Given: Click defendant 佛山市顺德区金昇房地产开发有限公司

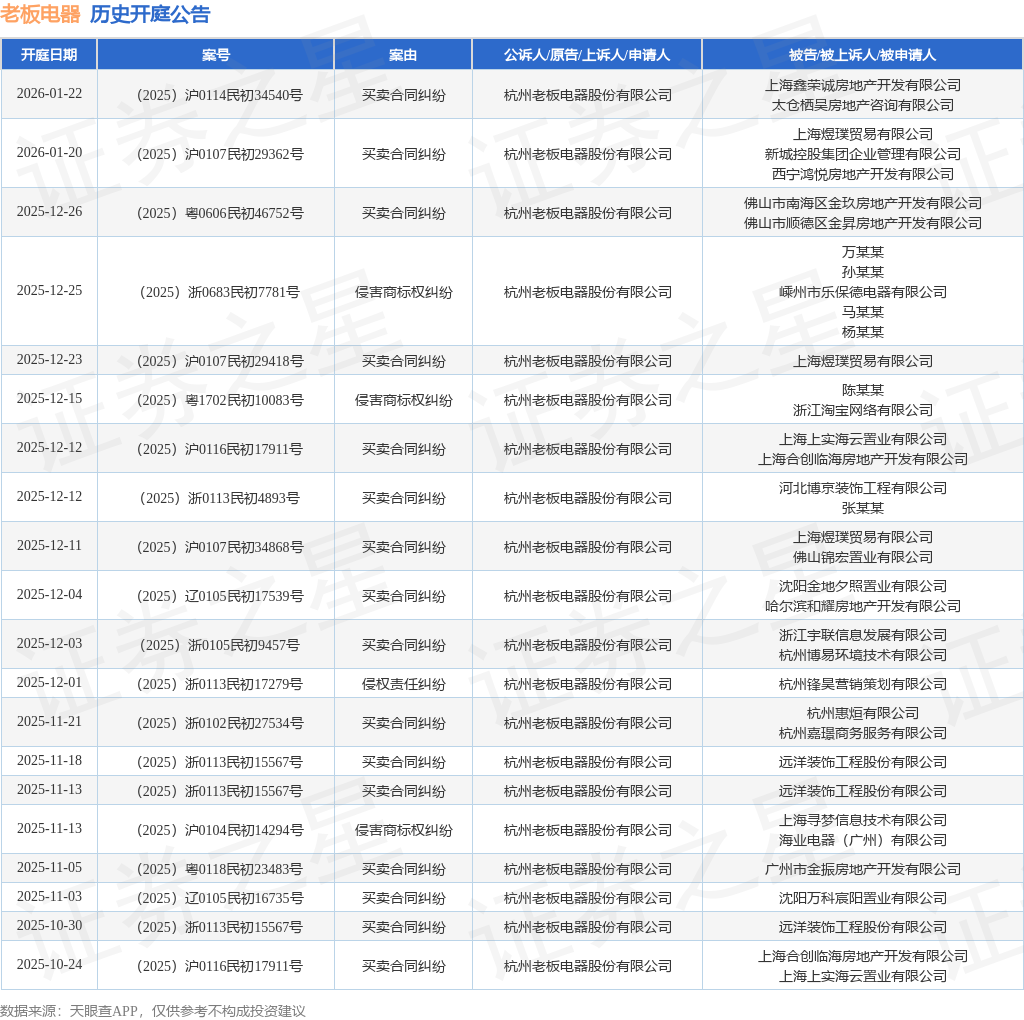Looking at the screenshot, I should [x=863, y=223].
